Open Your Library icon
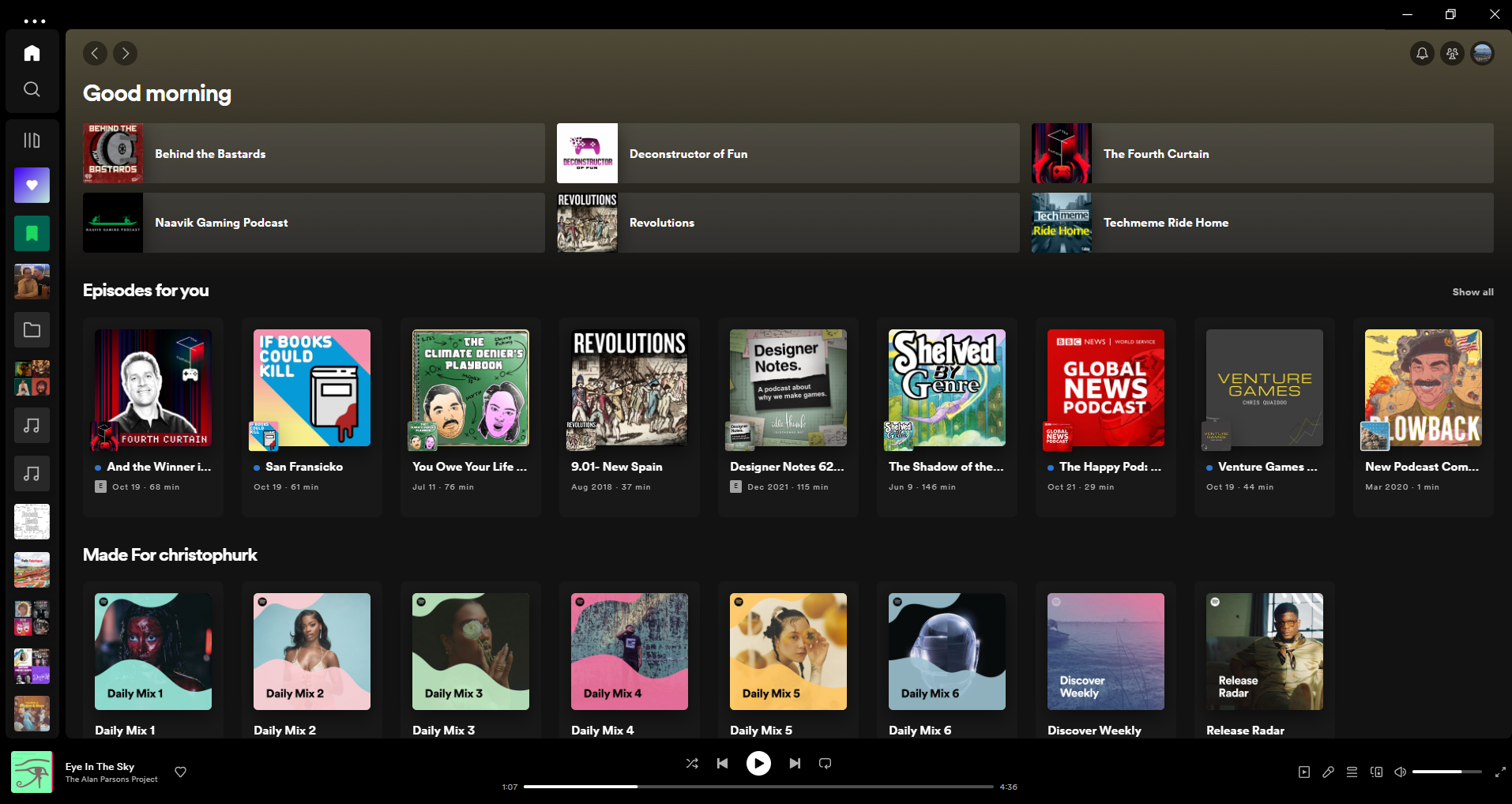 point(32,141)
